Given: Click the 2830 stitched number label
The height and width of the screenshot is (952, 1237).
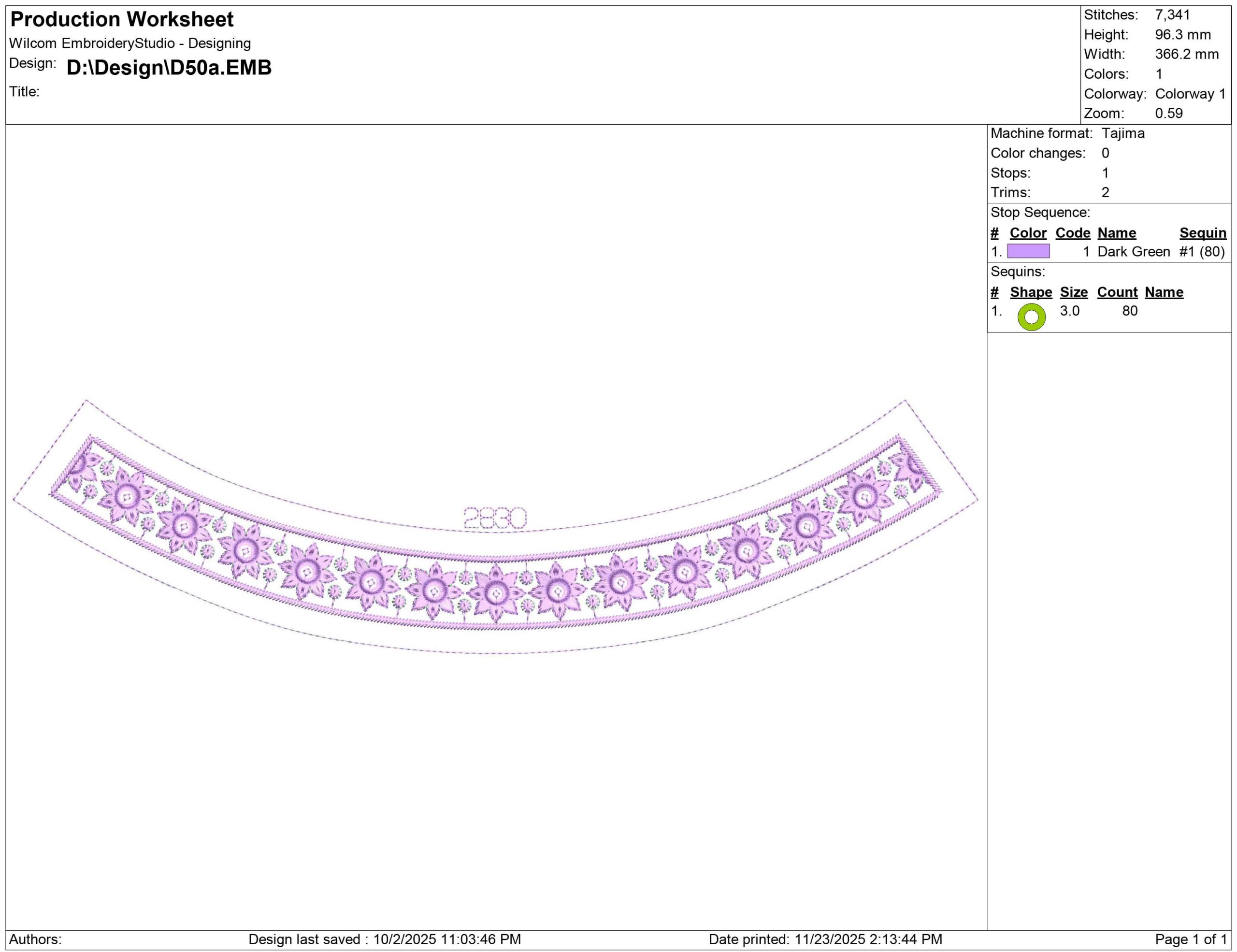Looking at the screenshot, I should click(x=495, y=518).
